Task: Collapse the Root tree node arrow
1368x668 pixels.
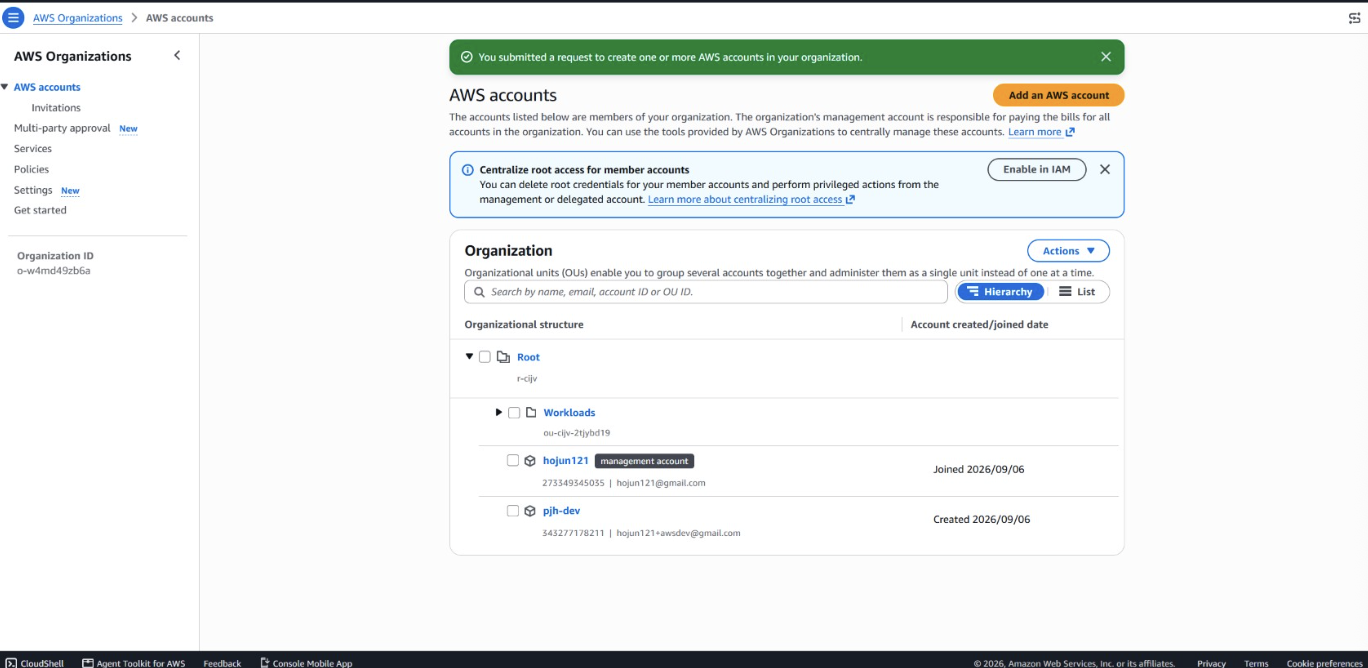Action: [469, 356]
